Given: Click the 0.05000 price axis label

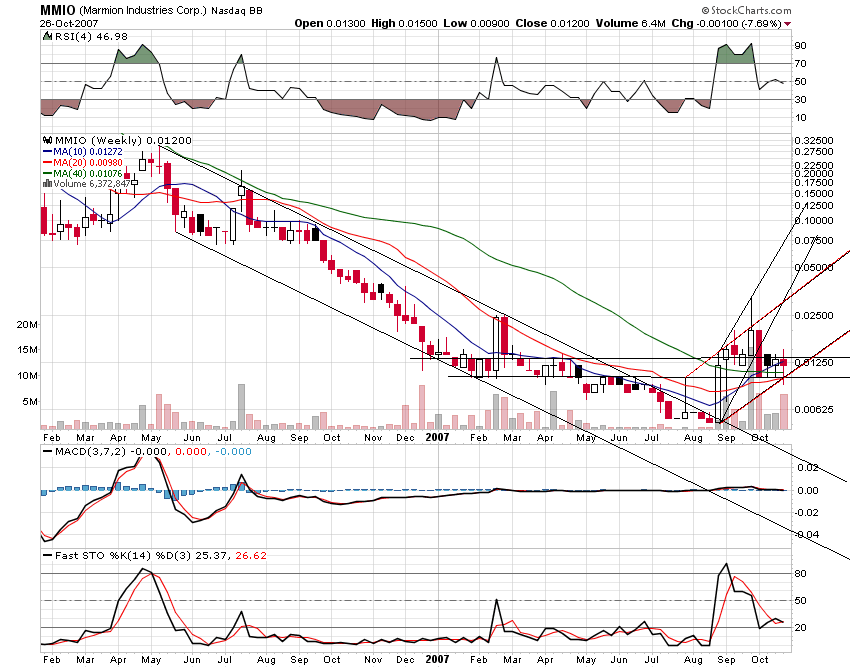Looking at the screenshot, I should tap(814, 267).
